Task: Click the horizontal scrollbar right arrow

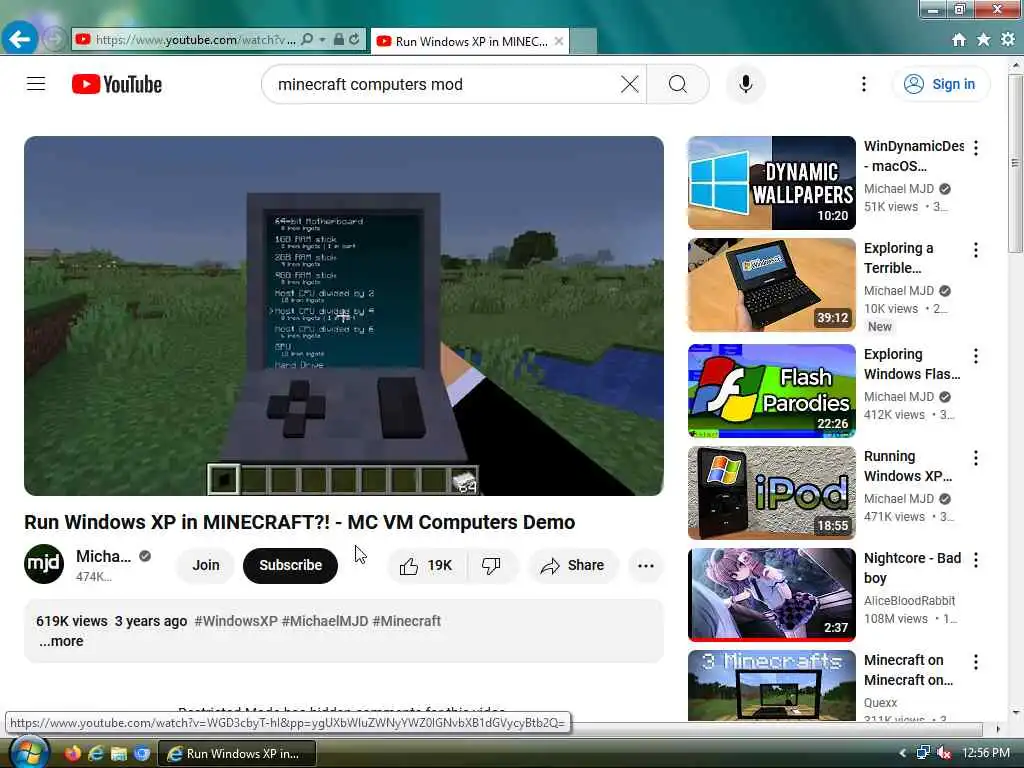Action: pos(997,728)
